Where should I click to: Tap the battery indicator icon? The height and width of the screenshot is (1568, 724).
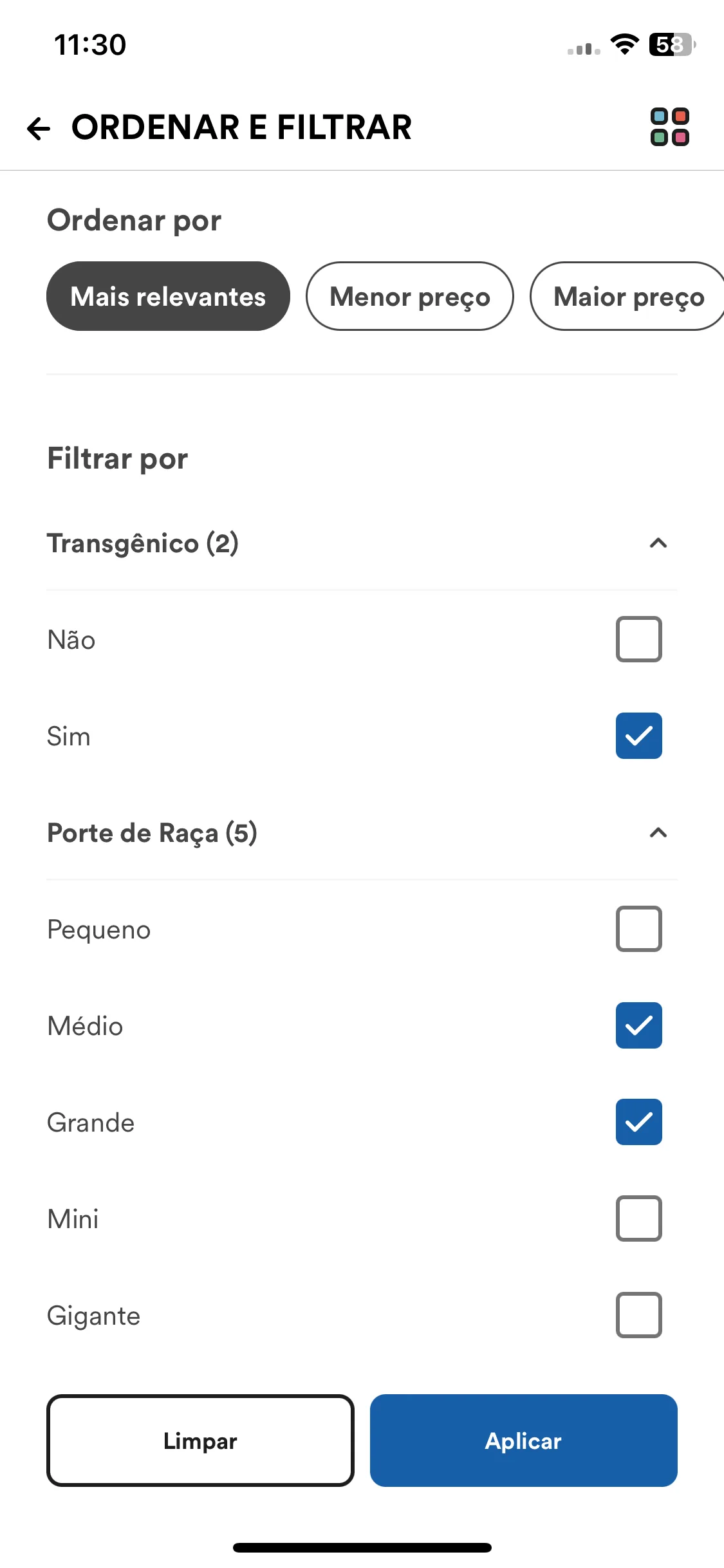pos(673,44)
